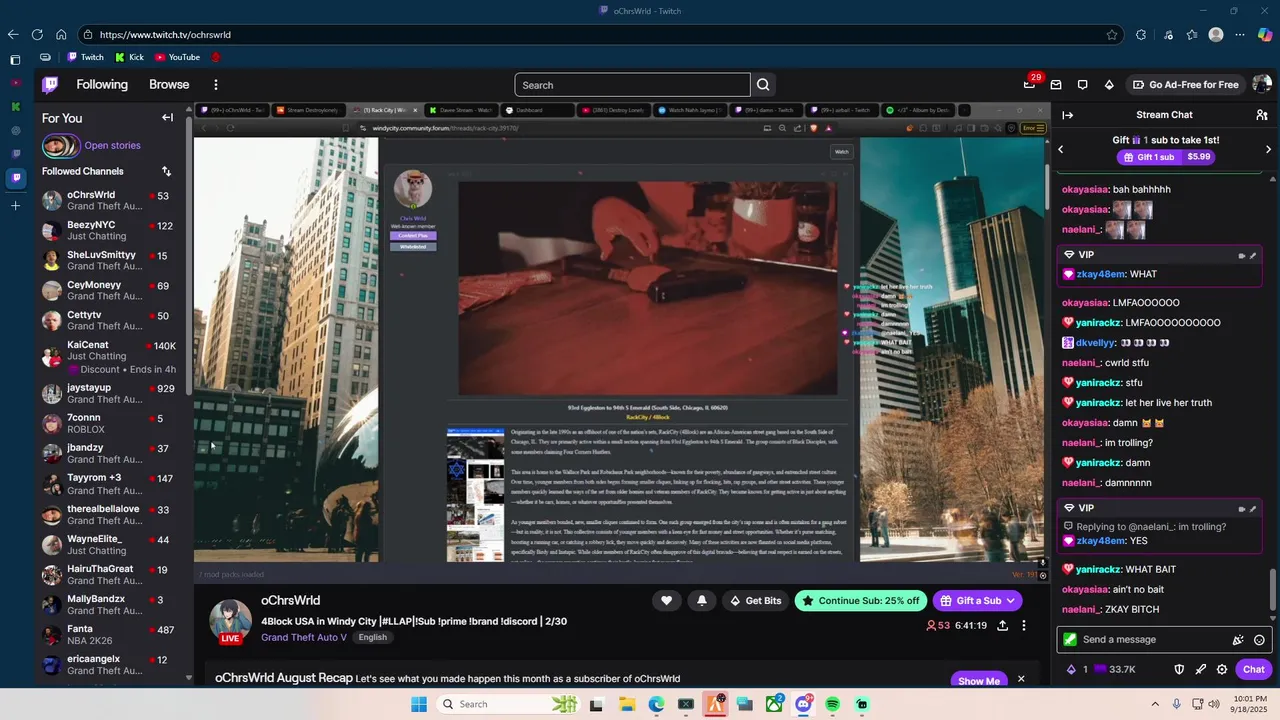Collapse the Stream Chat panel
The width and height of the screenshot is (1280, 720).
coord(1067,115)
